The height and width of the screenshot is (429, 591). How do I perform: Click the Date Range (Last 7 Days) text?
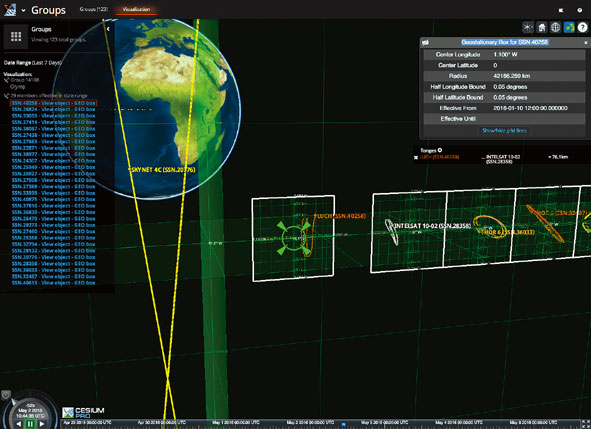[32, 63]
